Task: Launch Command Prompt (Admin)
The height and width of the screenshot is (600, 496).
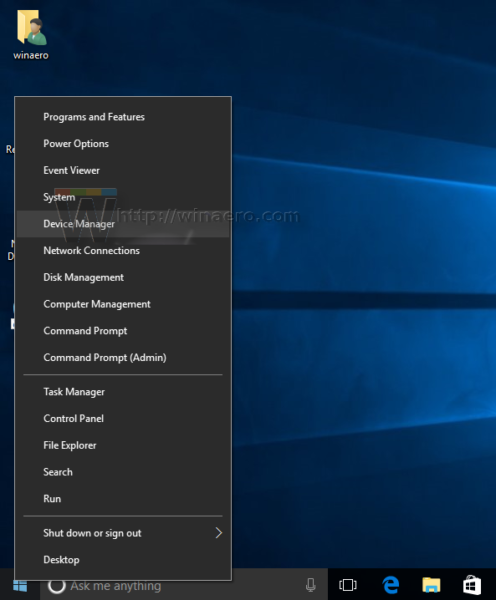Action: coord(123,357)
